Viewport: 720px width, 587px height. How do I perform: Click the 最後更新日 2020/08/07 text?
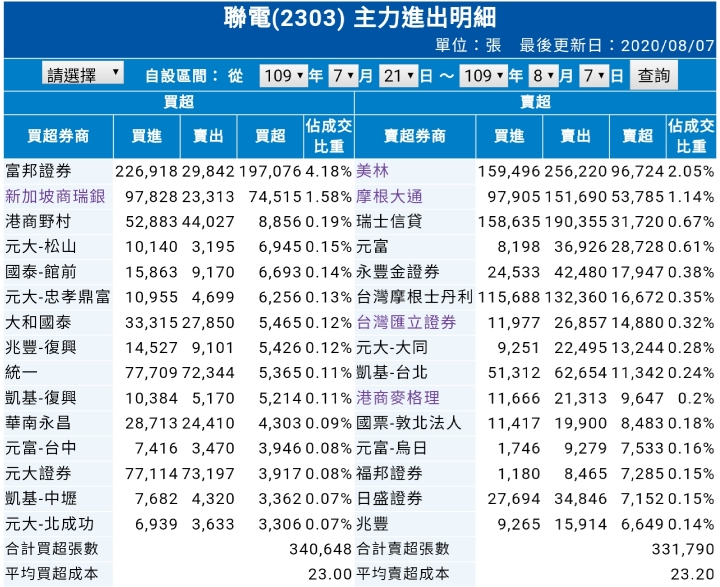coord(617,45)
